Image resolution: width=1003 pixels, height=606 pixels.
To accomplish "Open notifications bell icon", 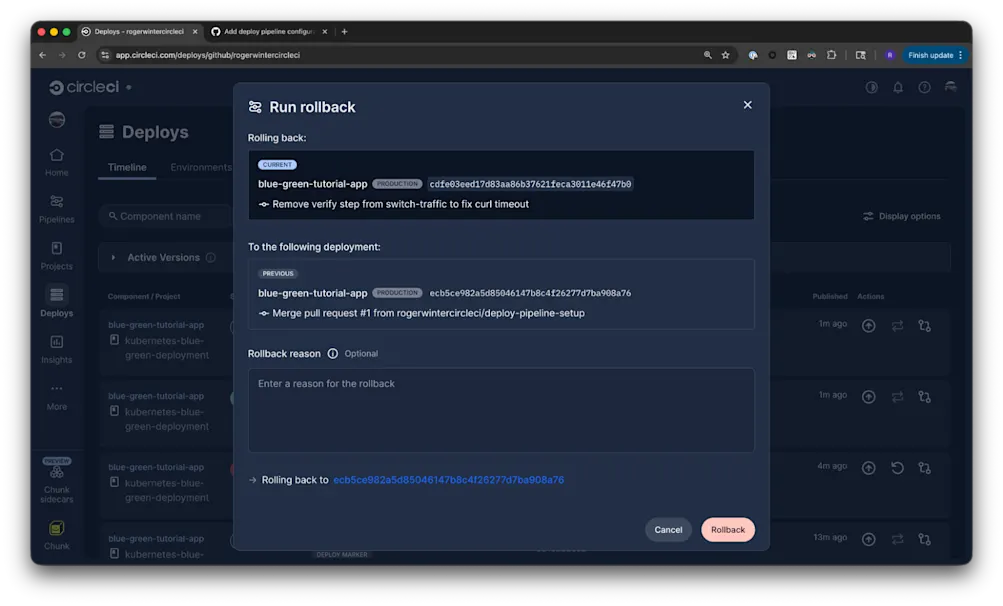I will 898,87.
